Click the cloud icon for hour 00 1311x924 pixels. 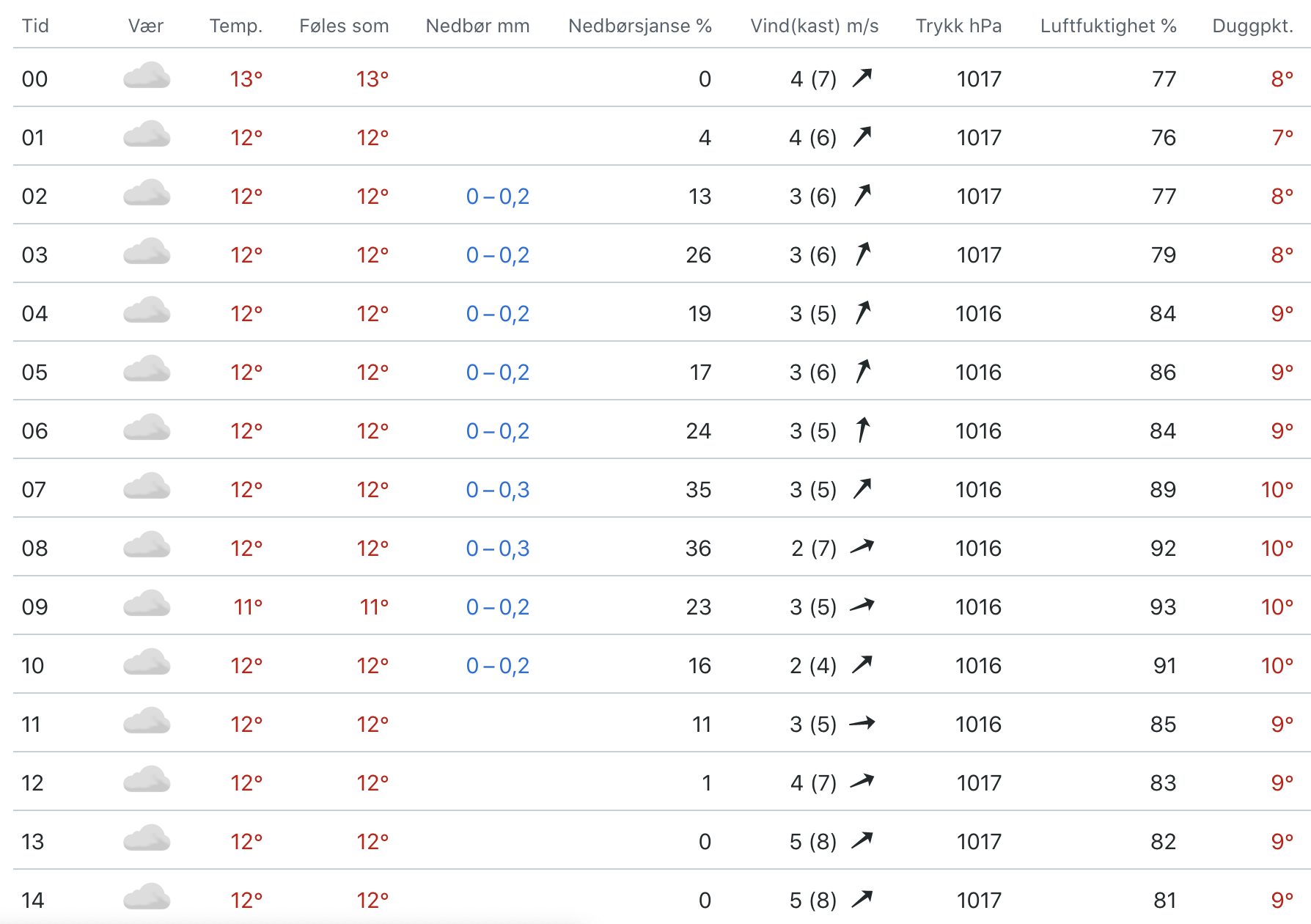(x=147, y=76)
